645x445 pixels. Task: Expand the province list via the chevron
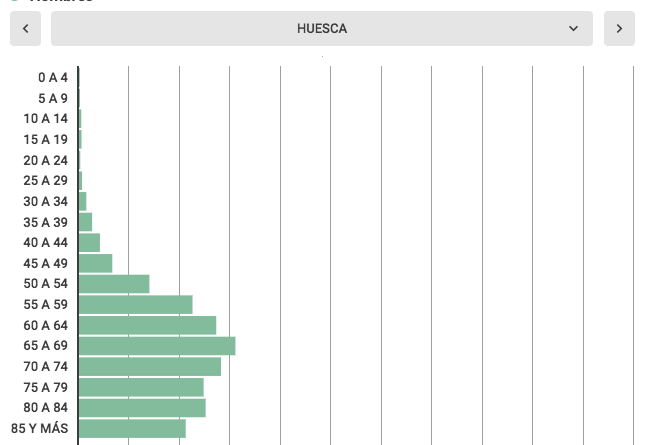click(x=573, y=29)
